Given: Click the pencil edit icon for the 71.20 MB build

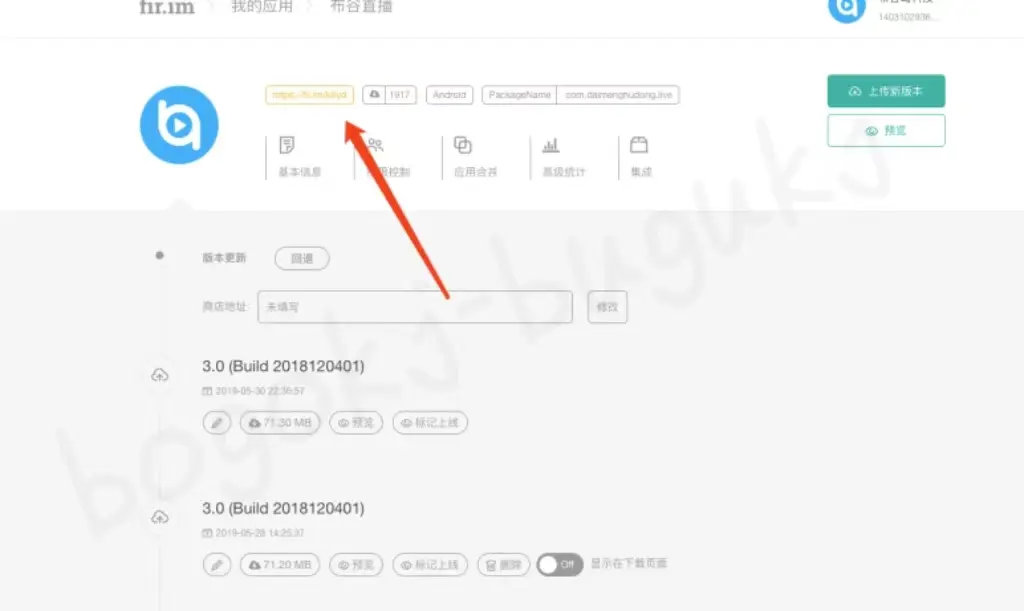Looking at the screenshot, I should point(217,565).
